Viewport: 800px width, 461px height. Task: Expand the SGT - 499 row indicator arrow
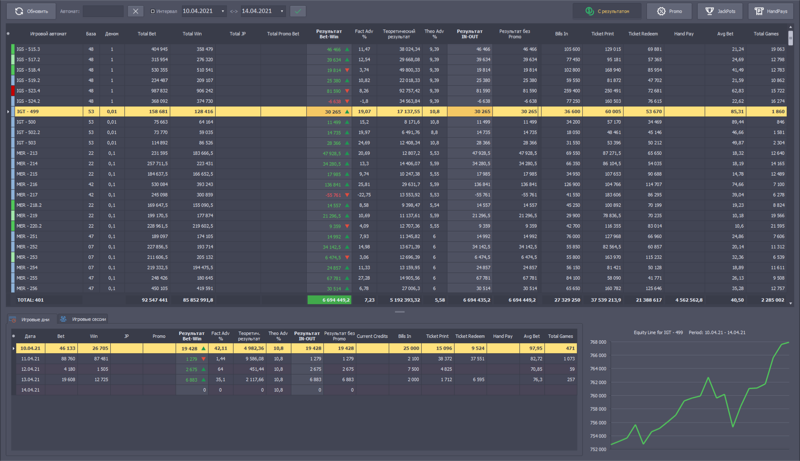pos(9,112)
